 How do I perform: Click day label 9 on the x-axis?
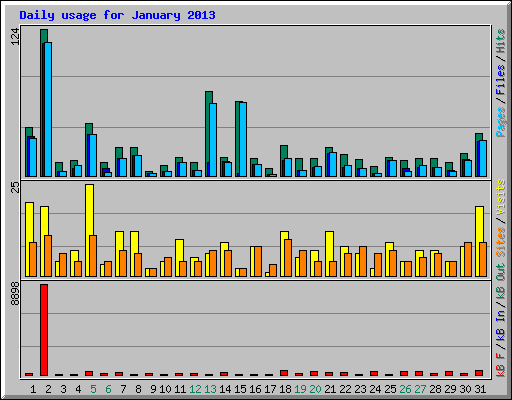click(153, 389)
